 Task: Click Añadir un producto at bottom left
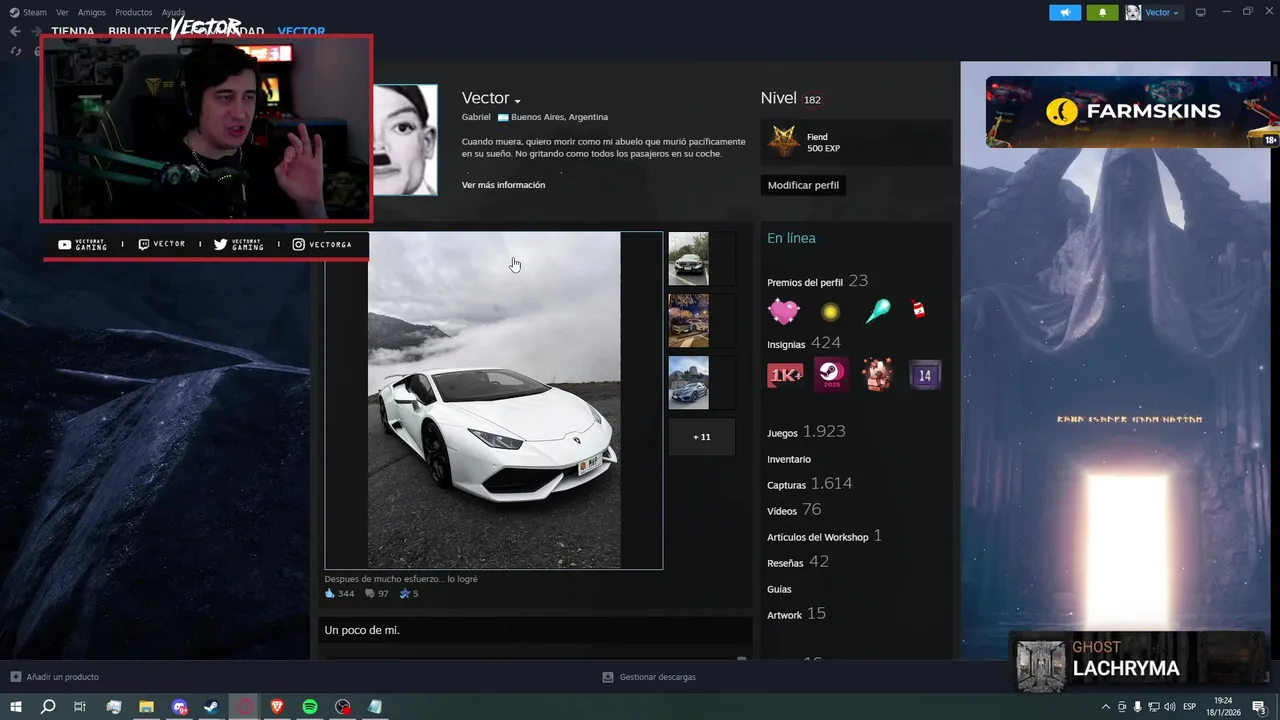[x=55, y=677]
